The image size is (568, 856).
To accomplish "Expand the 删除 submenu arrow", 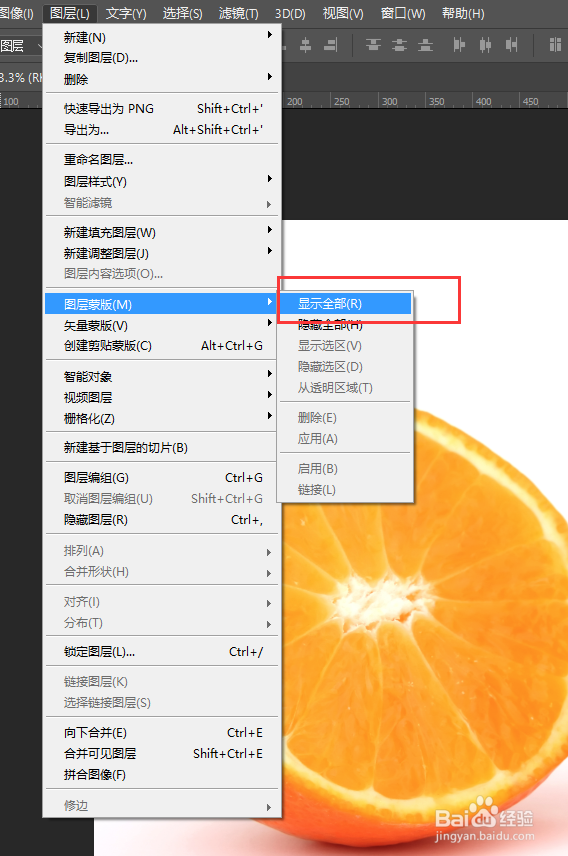I will point(269,77).
